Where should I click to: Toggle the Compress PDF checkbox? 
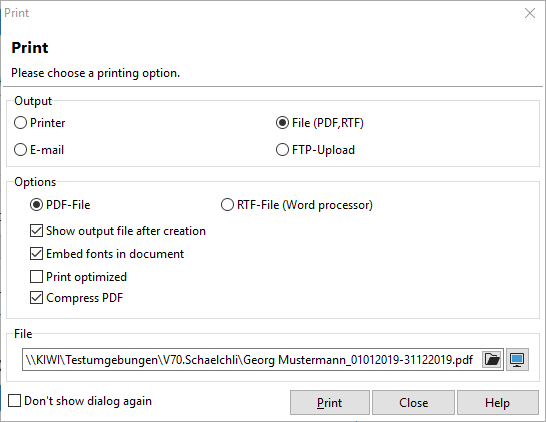76,298
